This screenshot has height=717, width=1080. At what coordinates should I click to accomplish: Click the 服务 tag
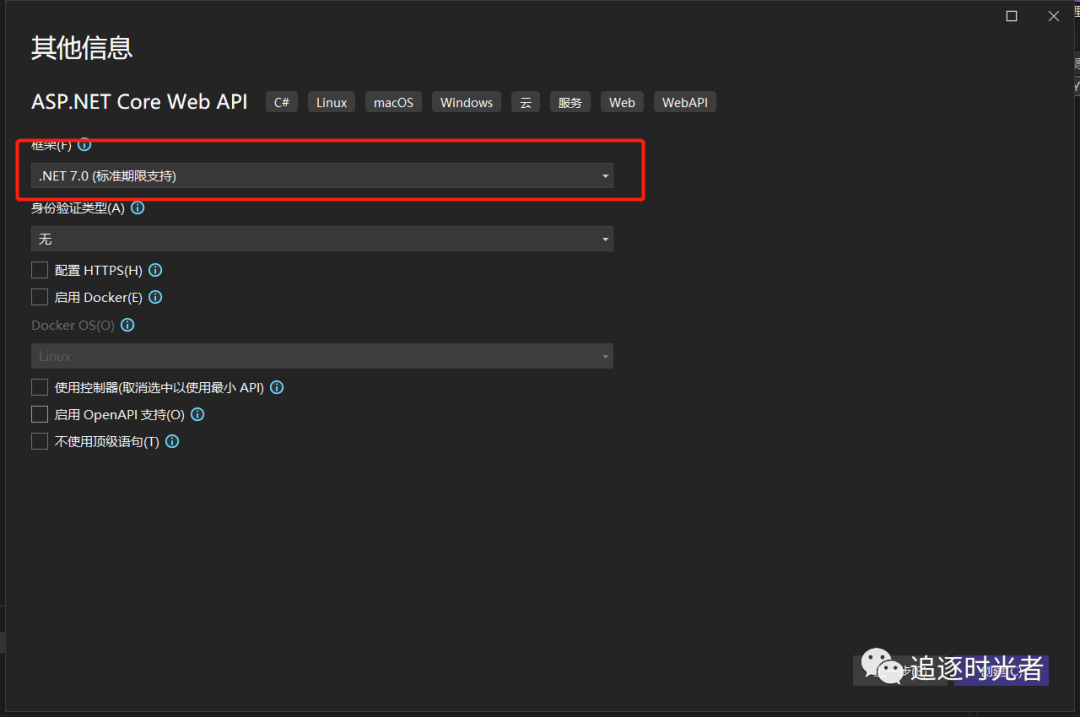(570, 102)
